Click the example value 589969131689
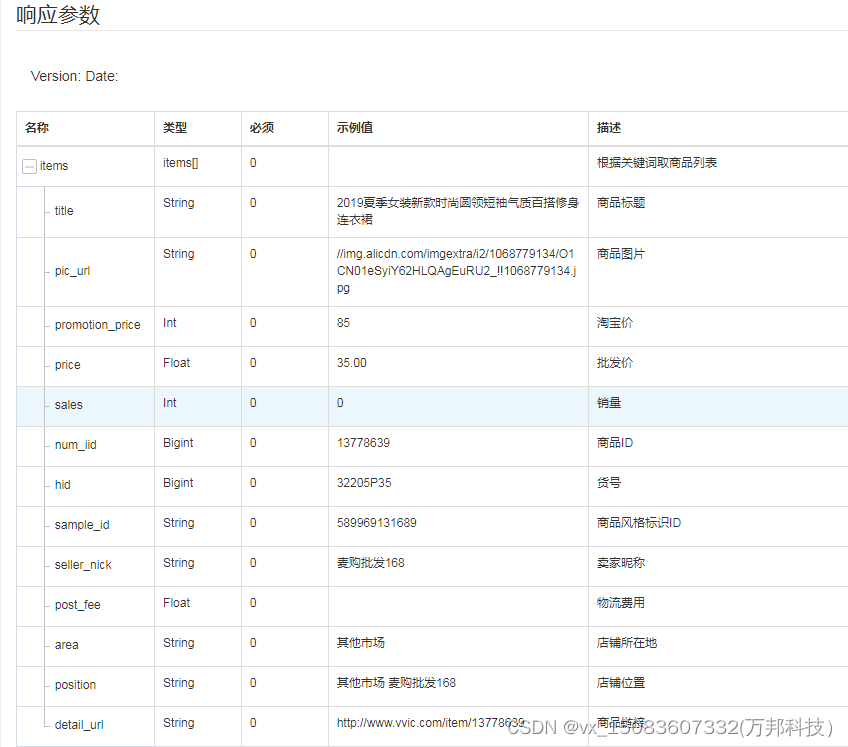 click(376, 523)
